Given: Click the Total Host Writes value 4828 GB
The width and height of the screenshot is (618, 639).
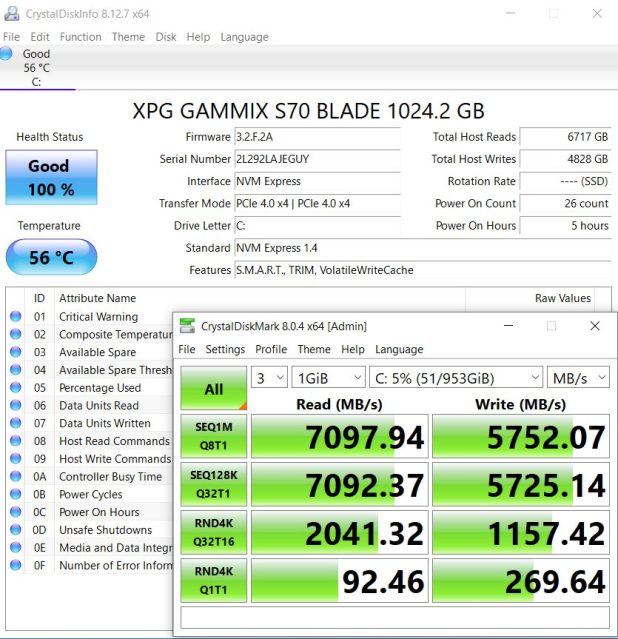Looking at the screenshot, I should coord(565,159).
